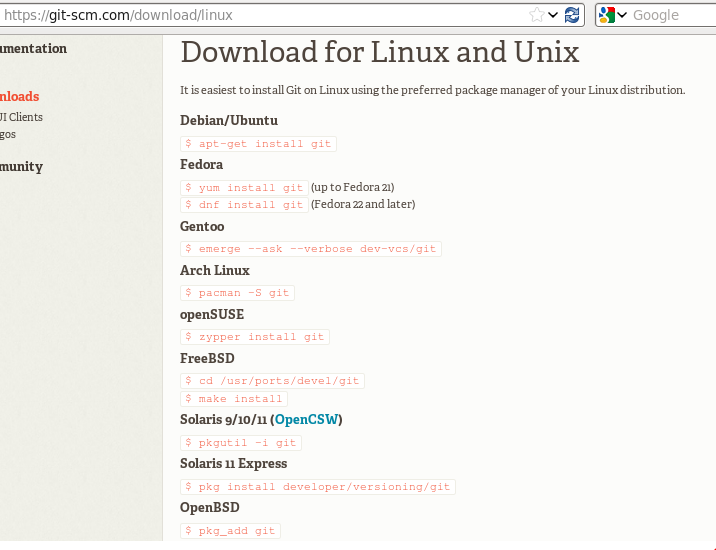Click the bookmark star icon in address bar
Image resolution: width=716 pixels, height=550 pixels.
coord(537,15)
